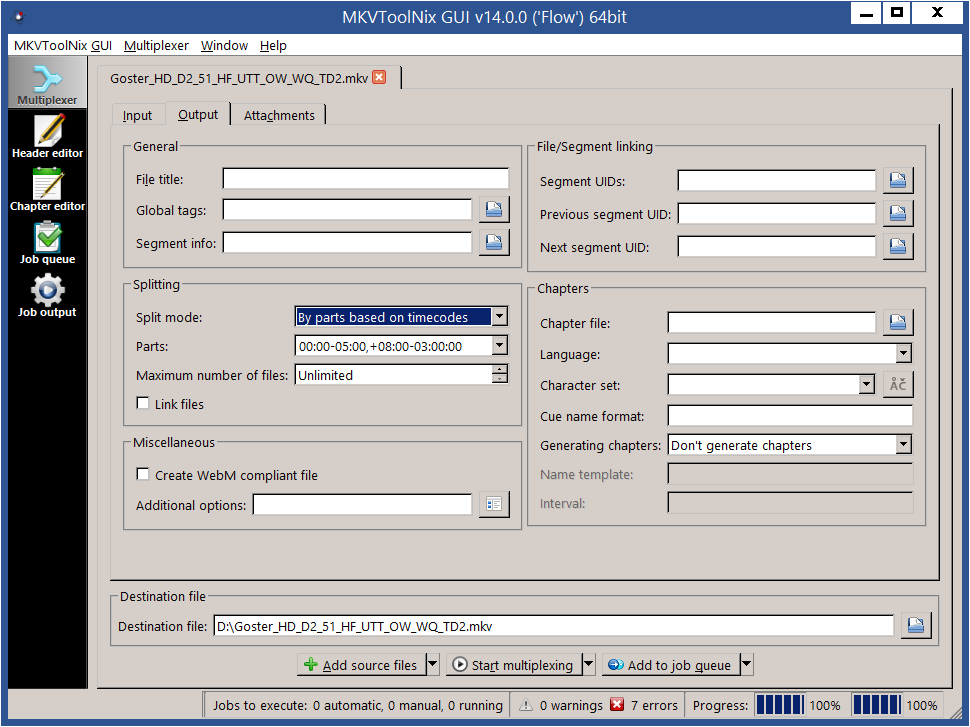Click first progress bar in status bar

[779, 705]
